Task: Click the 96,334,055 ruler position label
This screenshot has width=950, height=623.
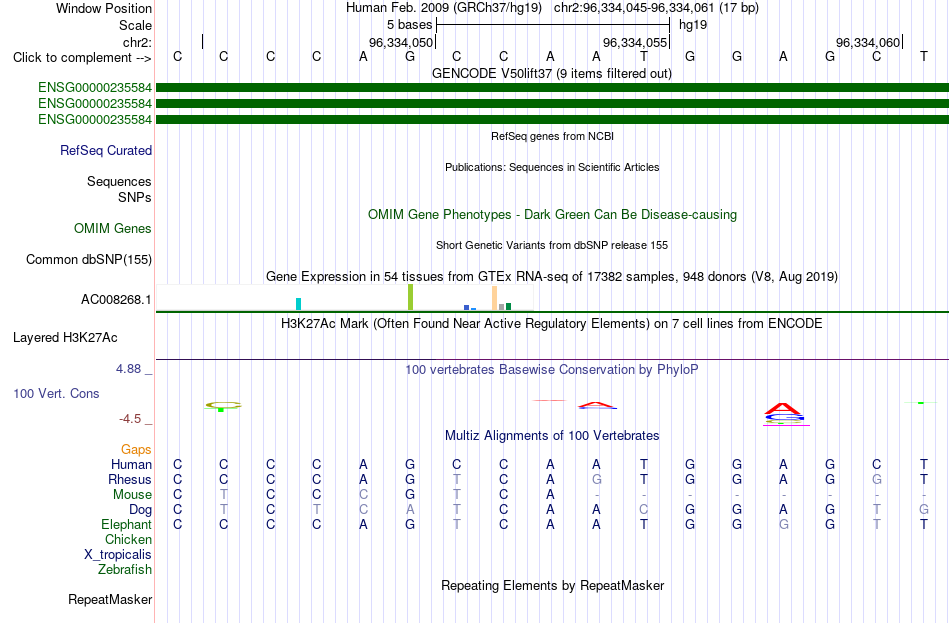Action: (635, 42)
